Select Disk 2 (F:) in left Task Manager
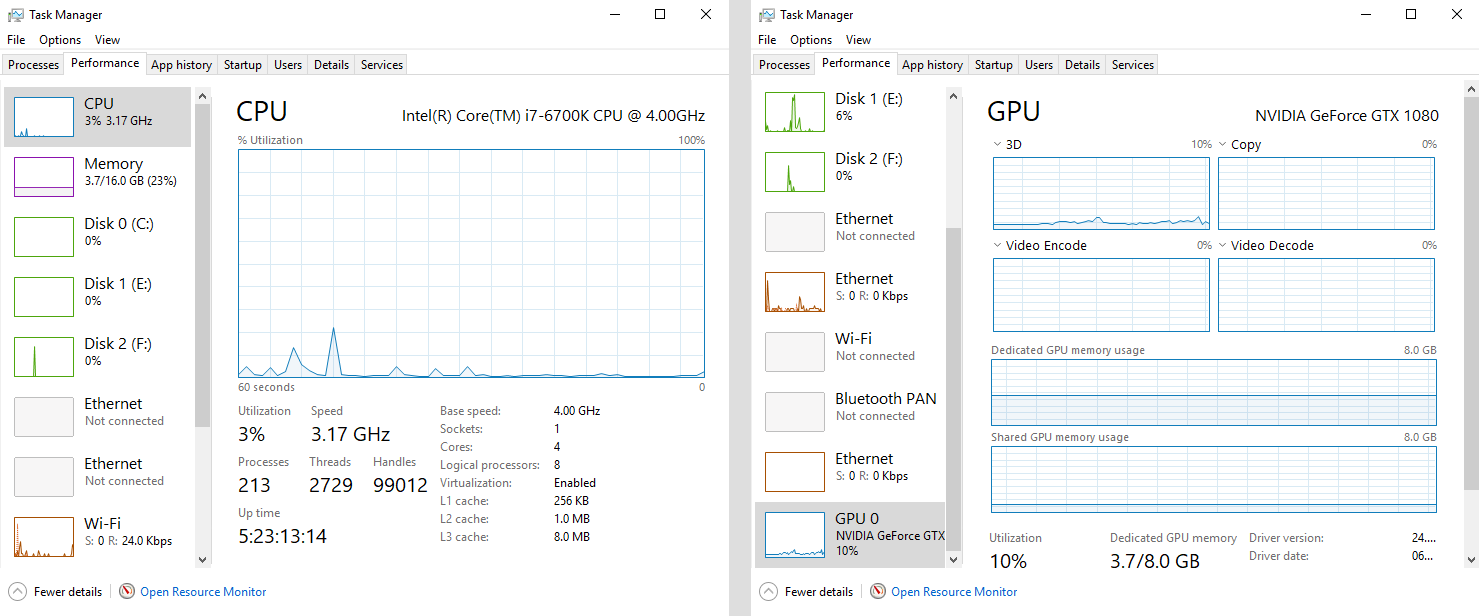 click(98, 357)
